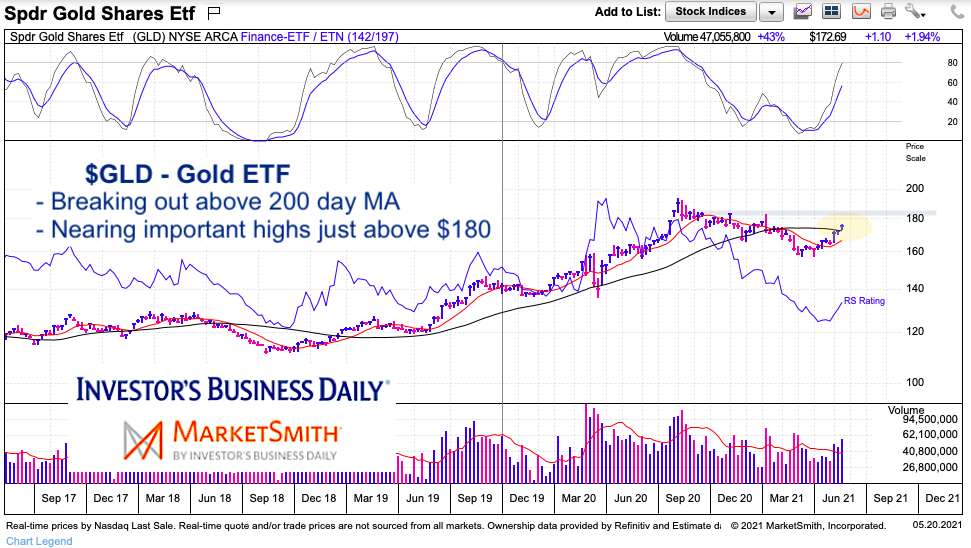Open the Add to List dropdown arrow
Image resolution: width=971 pixels, height=548 pixels.
point(772,12)
